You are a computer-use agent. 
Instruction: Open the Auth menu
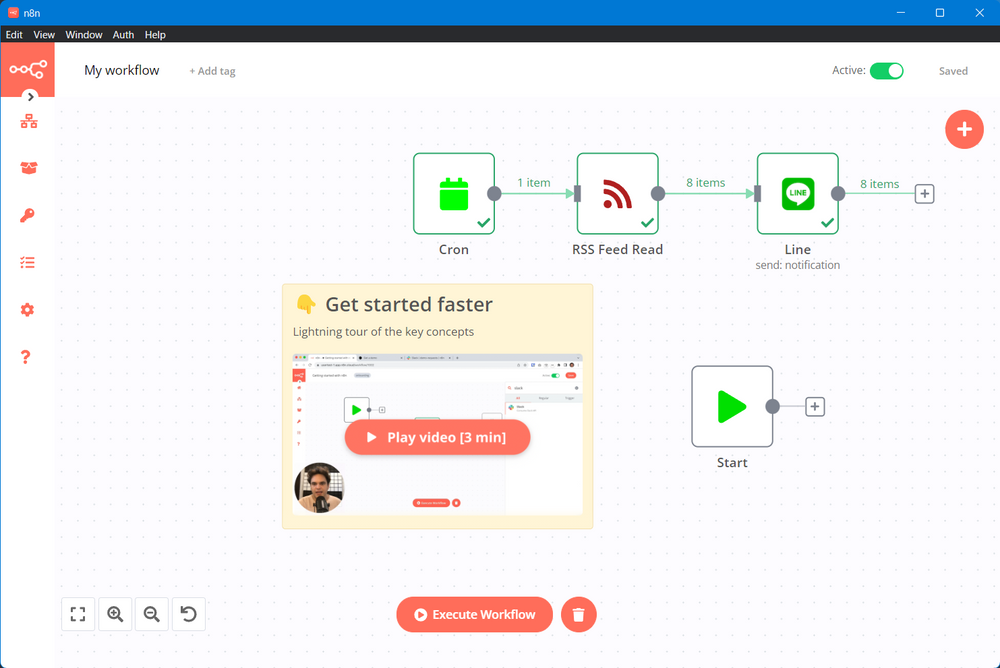[123, 34]
